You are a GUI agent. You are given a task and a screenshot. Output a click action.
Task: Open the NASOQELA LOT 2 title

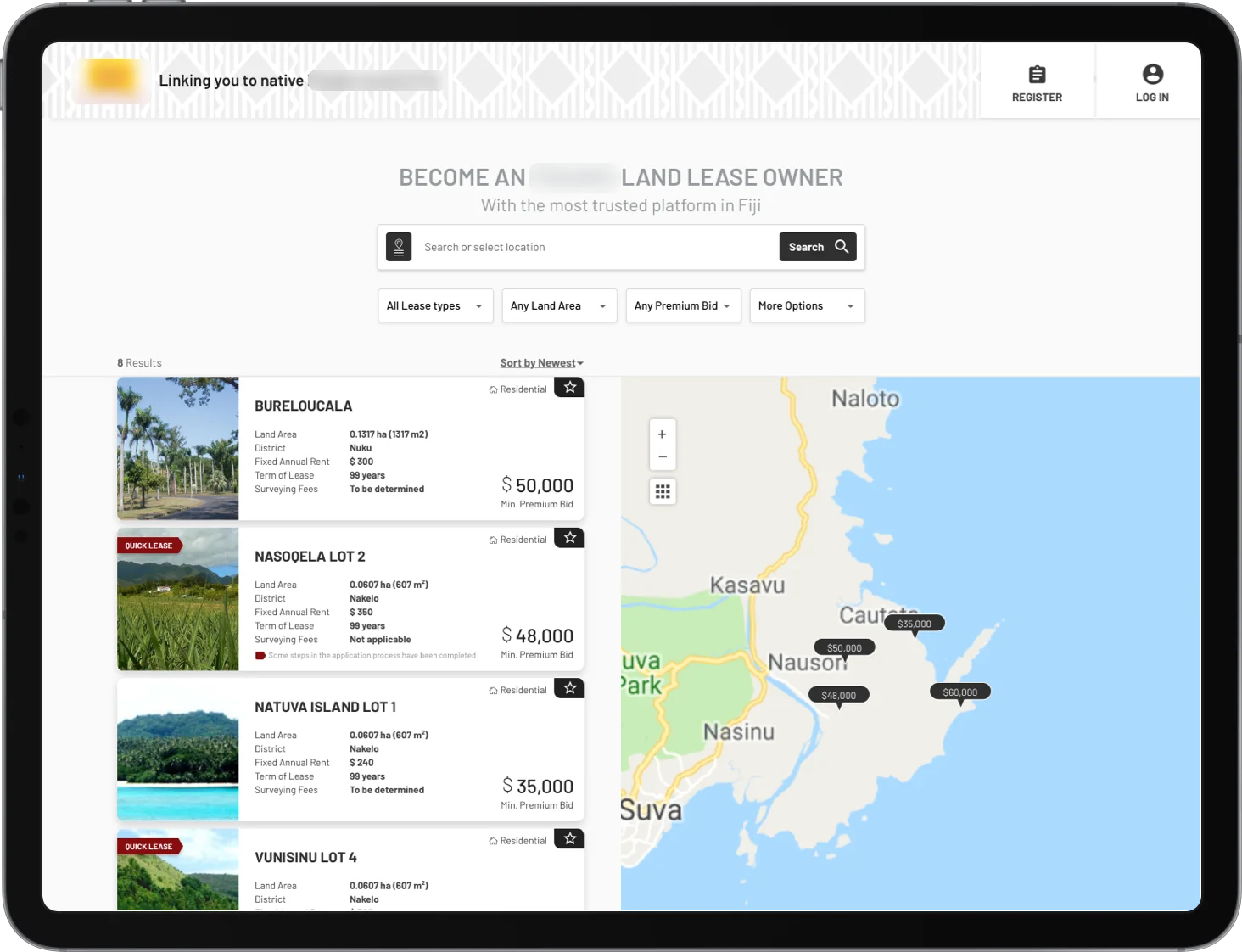310,557
